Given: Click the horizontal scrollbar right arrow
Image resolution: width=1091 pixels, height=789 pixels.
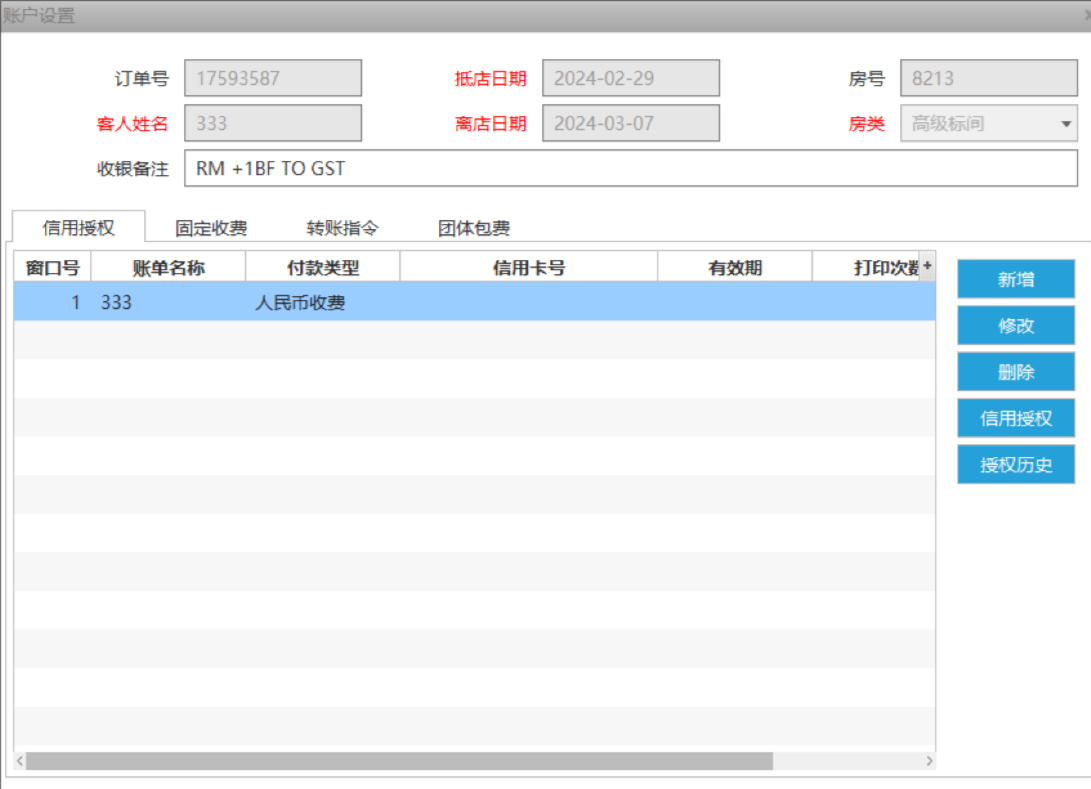Looking at the screenshot, I should point(929,762).
